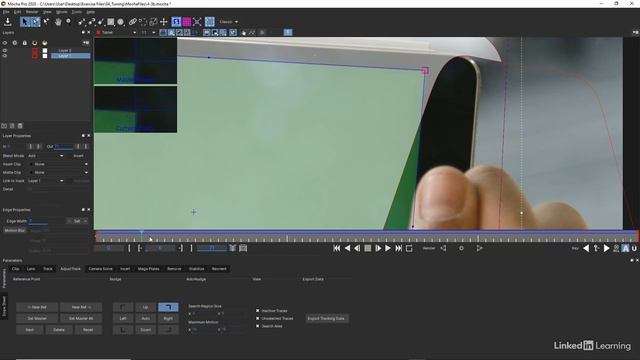
Task: Select the Hand pan tool
Action: coord(58,22)
